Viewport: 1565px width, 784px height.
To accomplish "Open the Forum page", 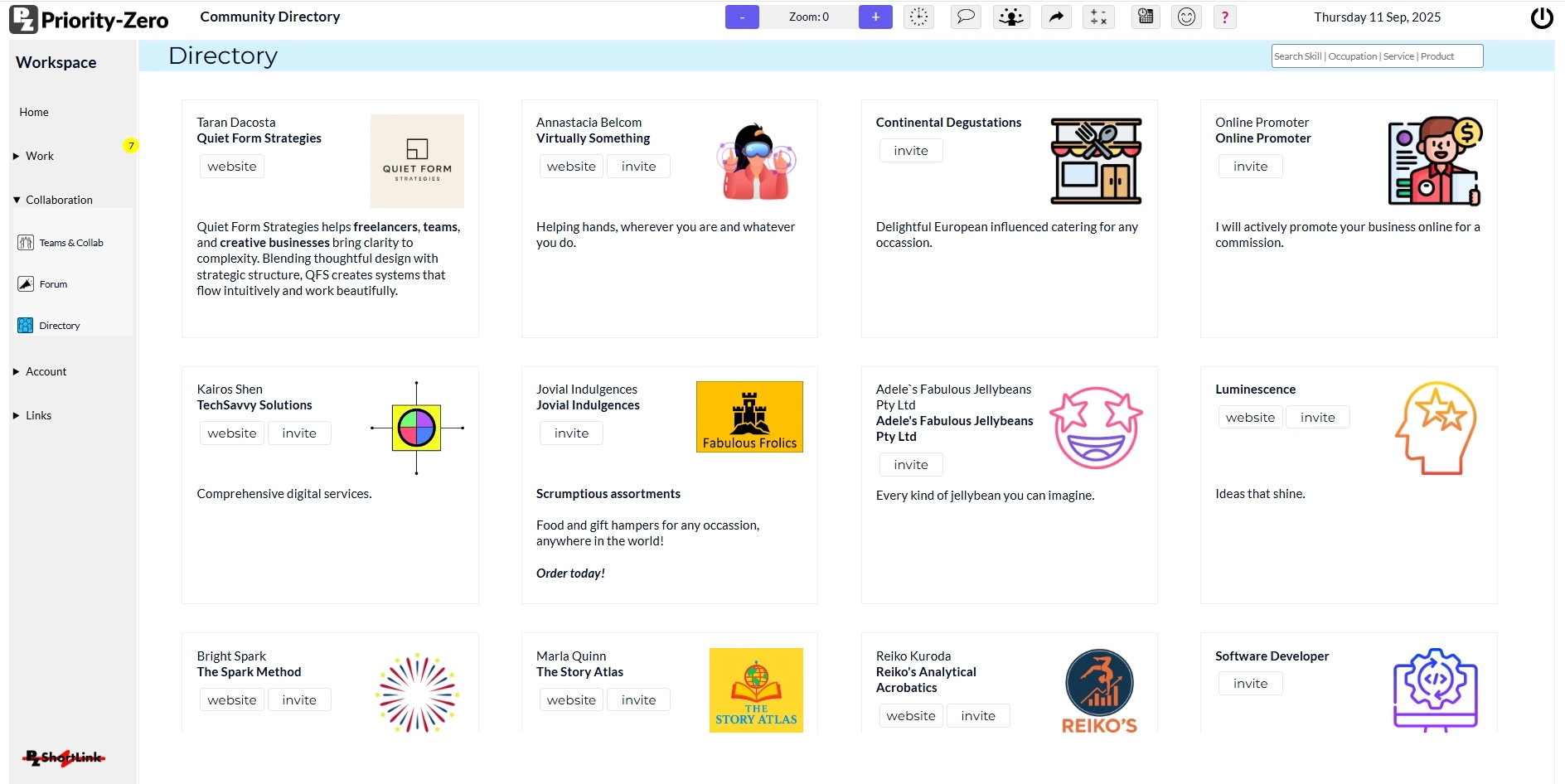I will (53, 284).
